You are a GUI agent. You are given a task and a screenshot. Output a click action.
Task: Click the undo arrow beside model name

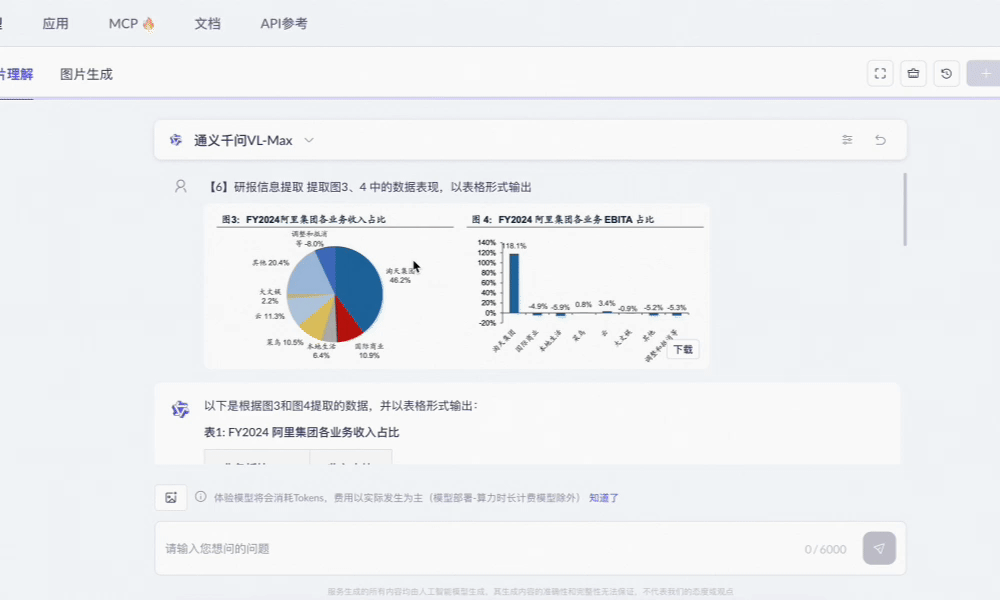pos(880,140)
